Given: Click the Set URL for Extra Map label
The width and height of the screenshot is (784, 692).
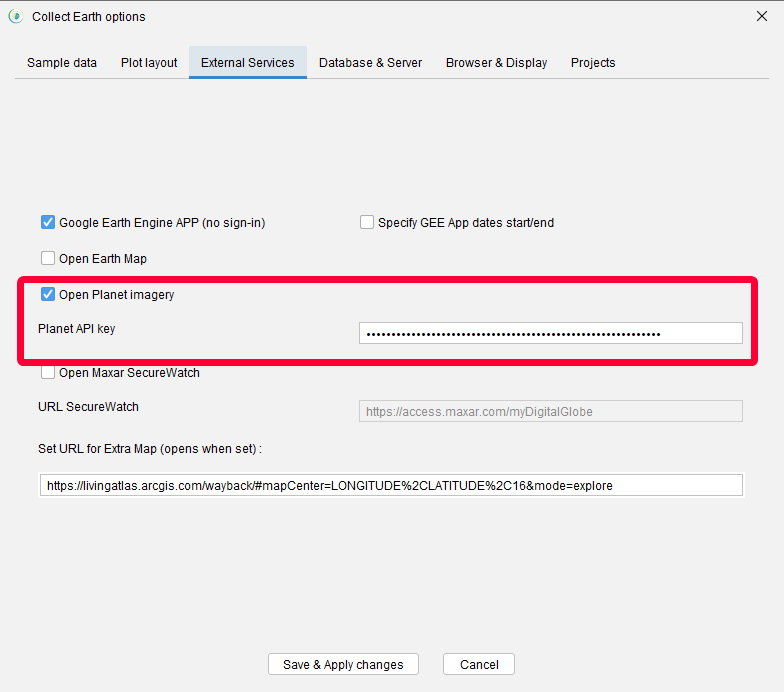Looking at the screenshot, I should [x=149, y=449].
